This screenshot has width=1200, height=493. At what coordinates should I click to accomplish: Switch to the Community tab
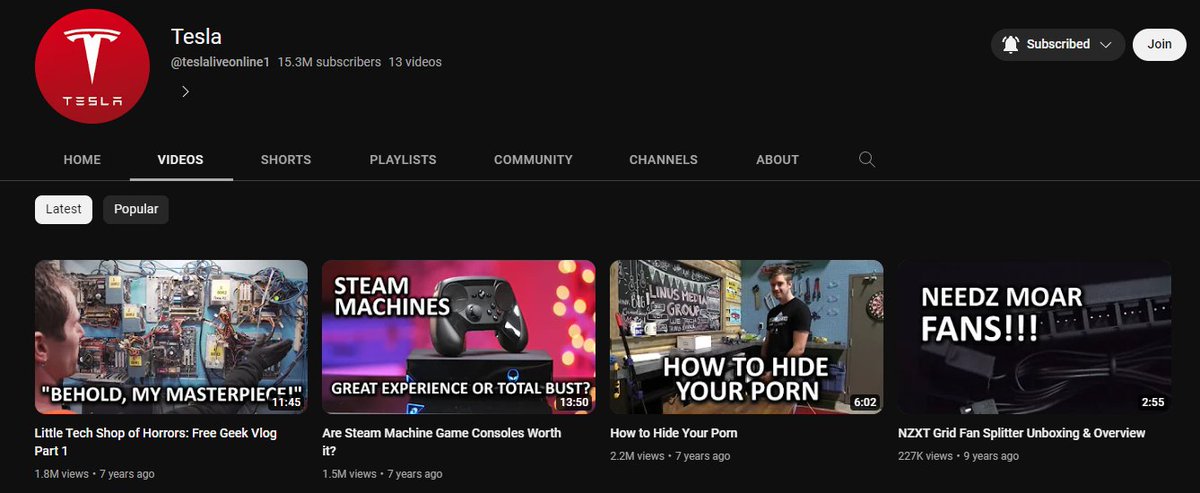click(533, 160)
